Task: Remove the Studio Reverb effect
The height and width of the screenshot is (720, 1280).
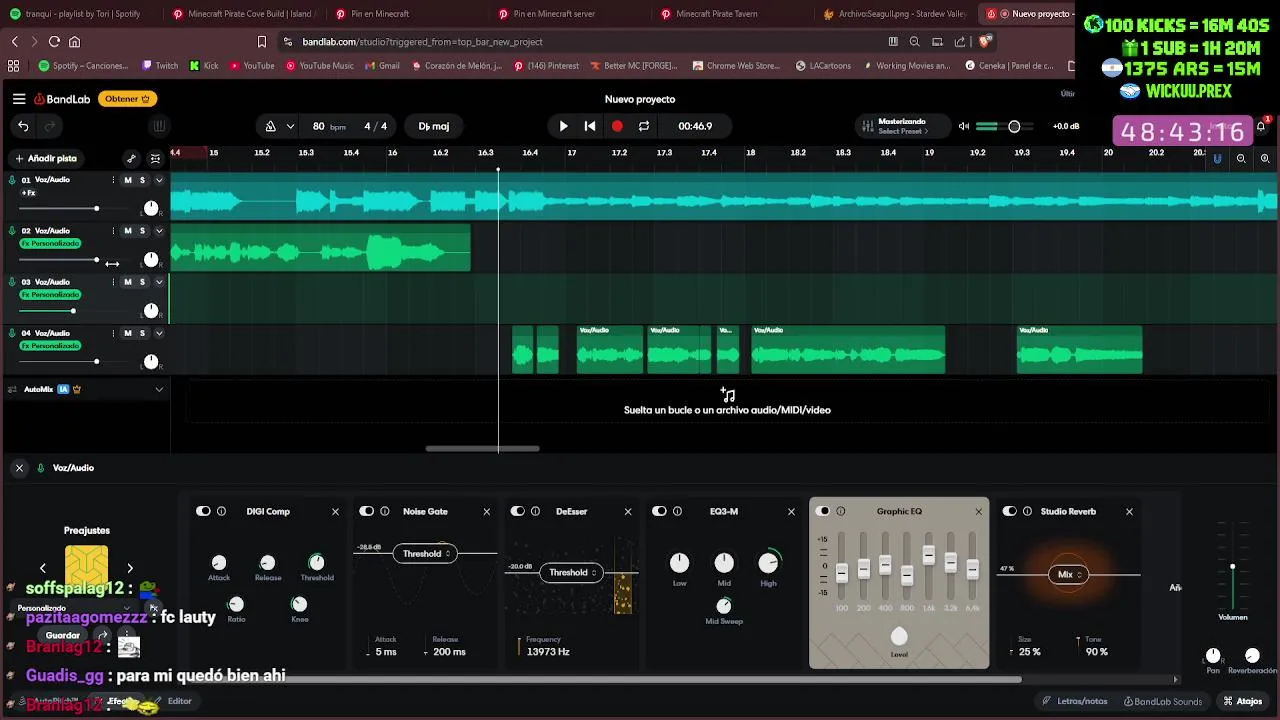Action: click(x=1129, y=511)
